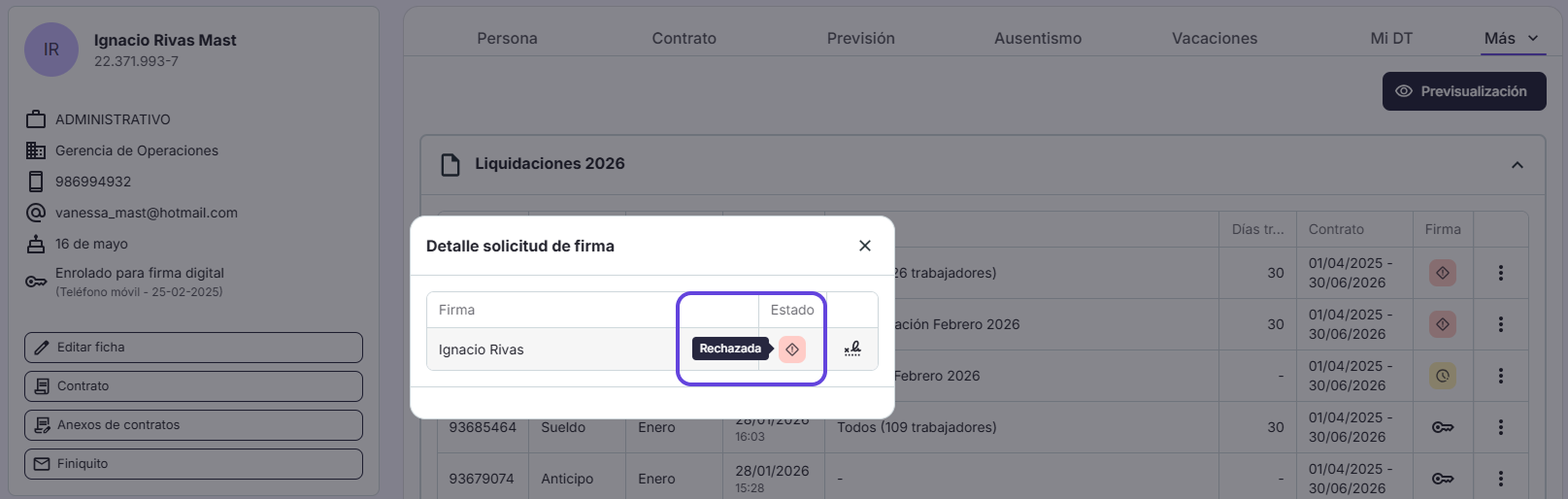The height and width of the screenshot is (499, 1568).
Task: Open three-dot menu for the Anticipo row
Action: [1501, 479]
